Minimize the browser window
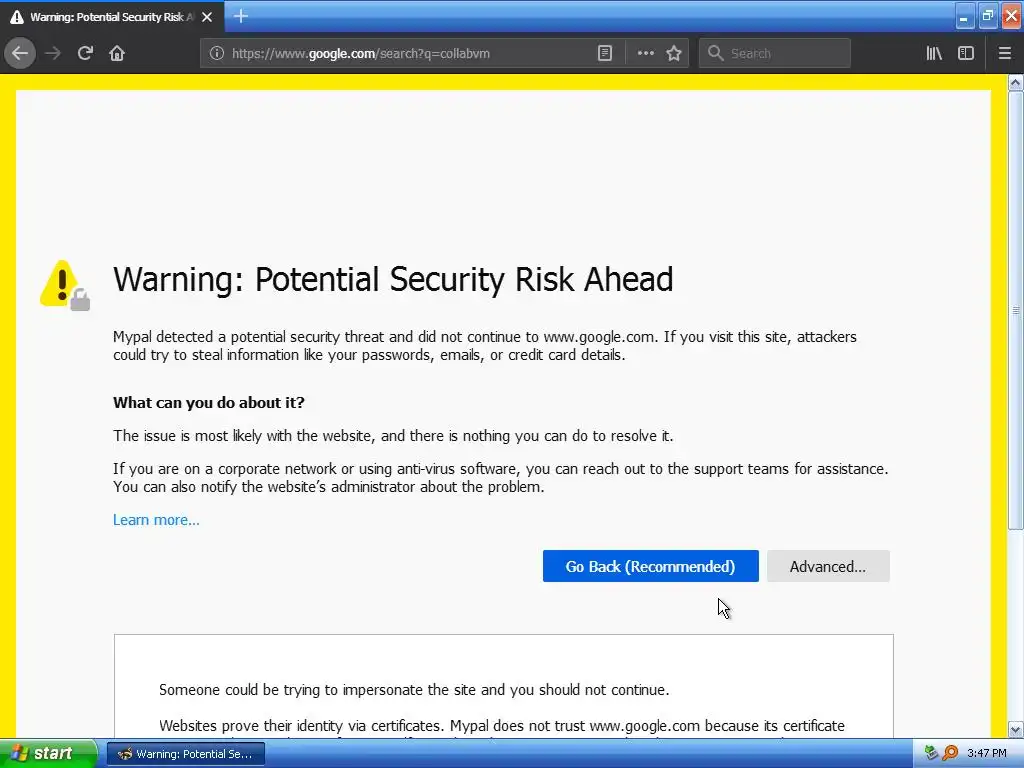The height and width of the screenshot is (768, 1024). [964, 17]
